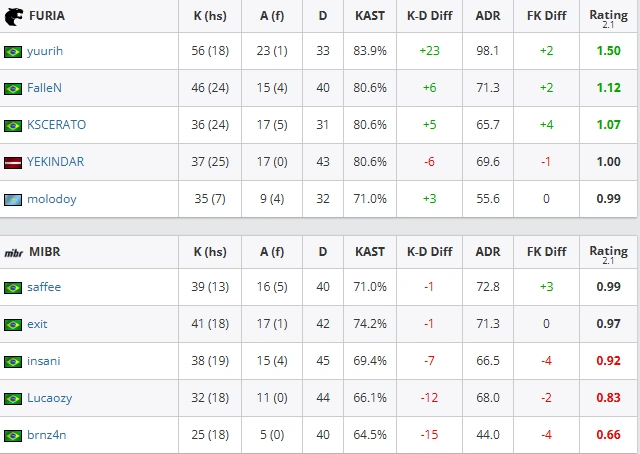Open yuurih's player profile link

point(45,51)
